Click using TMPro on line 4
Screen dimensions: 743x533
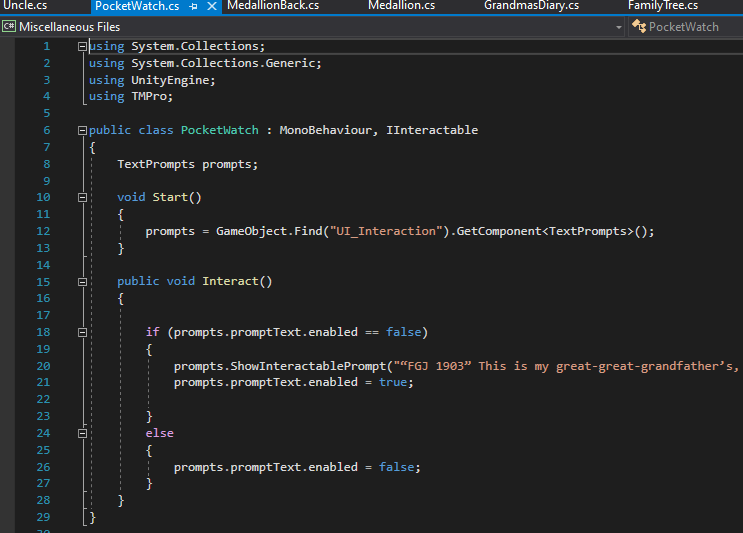[x=131, y=97]
